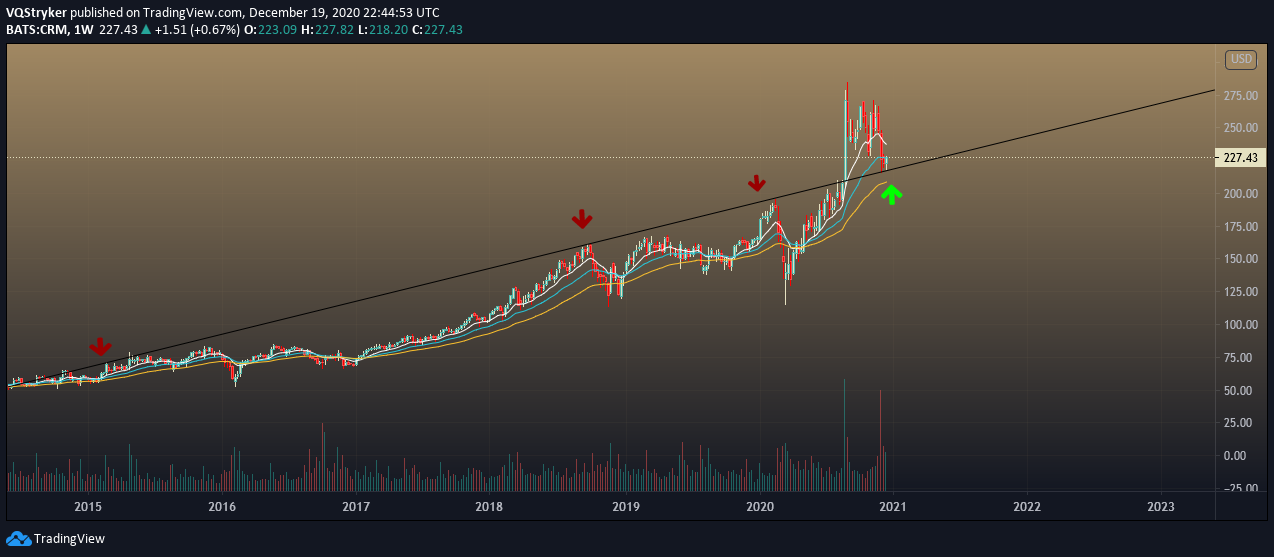This screenshot has width=1274, height=557.
Task: Click the 250.00 price axis label
Action: point(1239,128)
